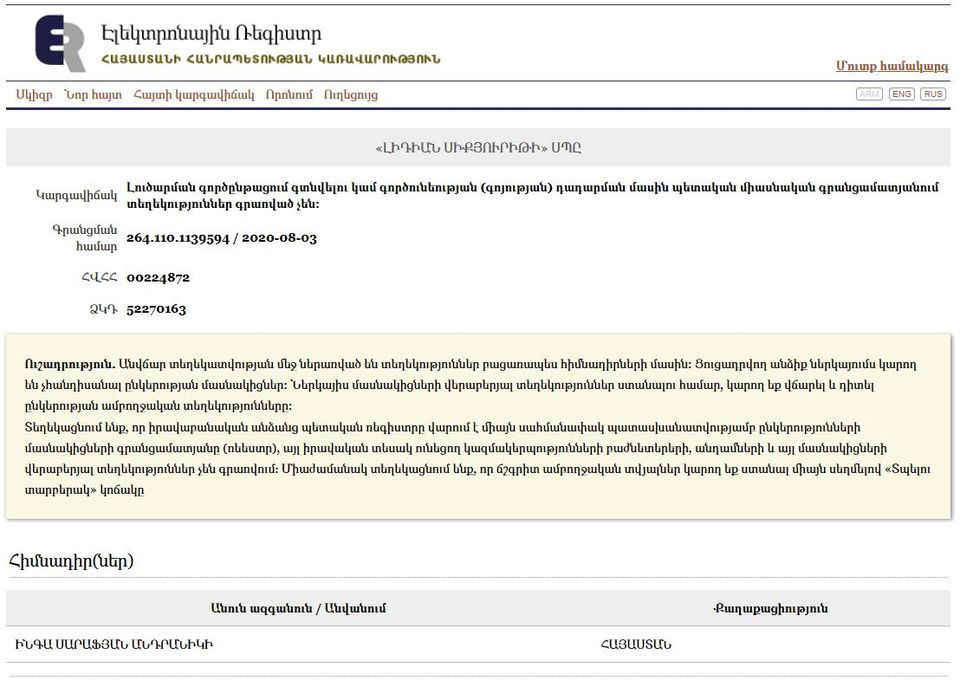Click the «ԼԻԴԻԱՆ ՍԻՔՅՈՒՐԻԹԻ» ՍՊԸ company heading
This screenshot has width=960, height=687.
click(478, 148)
